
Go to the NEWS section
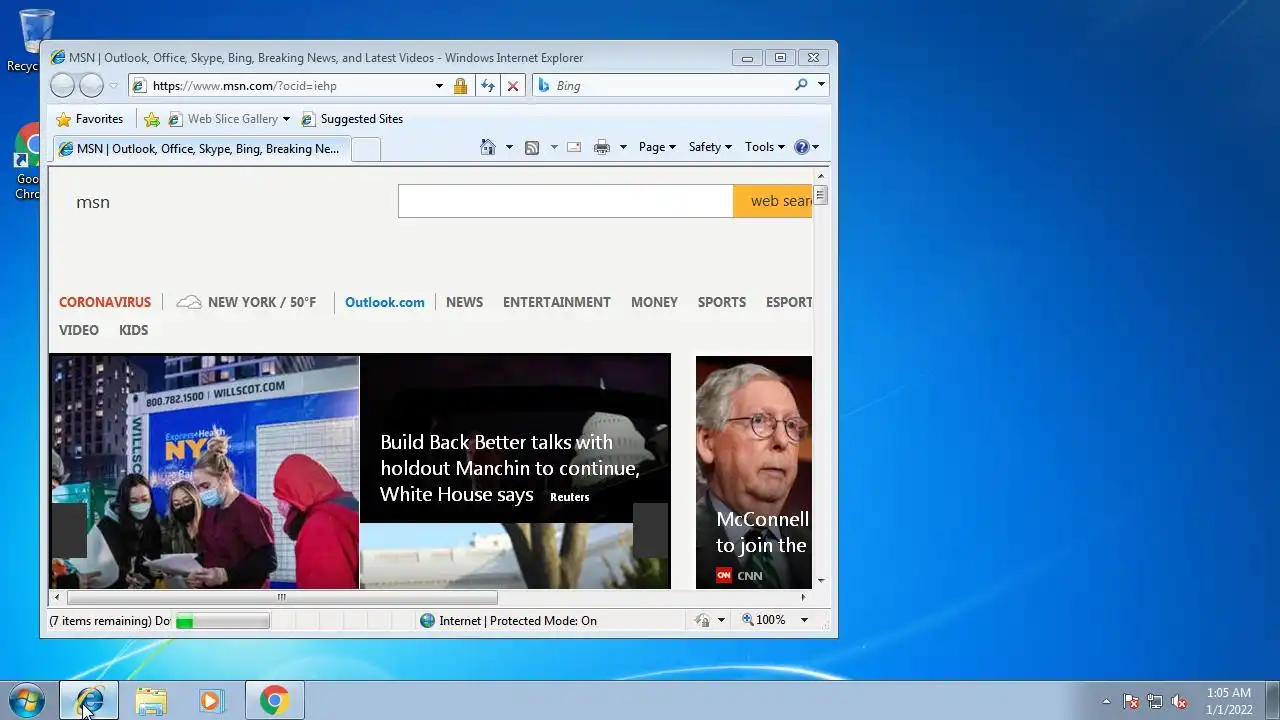click(464, 302)
